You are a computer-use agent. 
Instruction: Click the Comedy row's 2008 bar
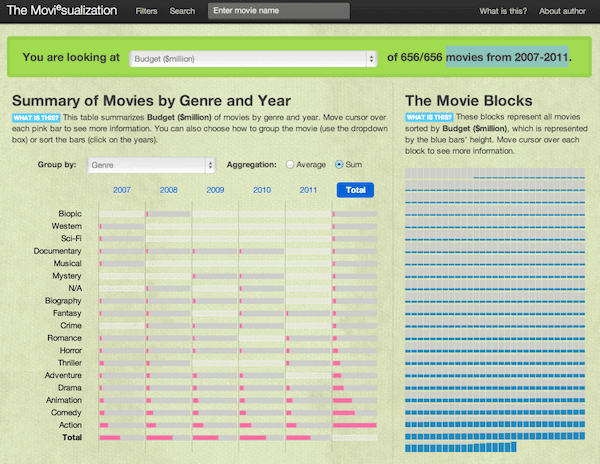150,413
